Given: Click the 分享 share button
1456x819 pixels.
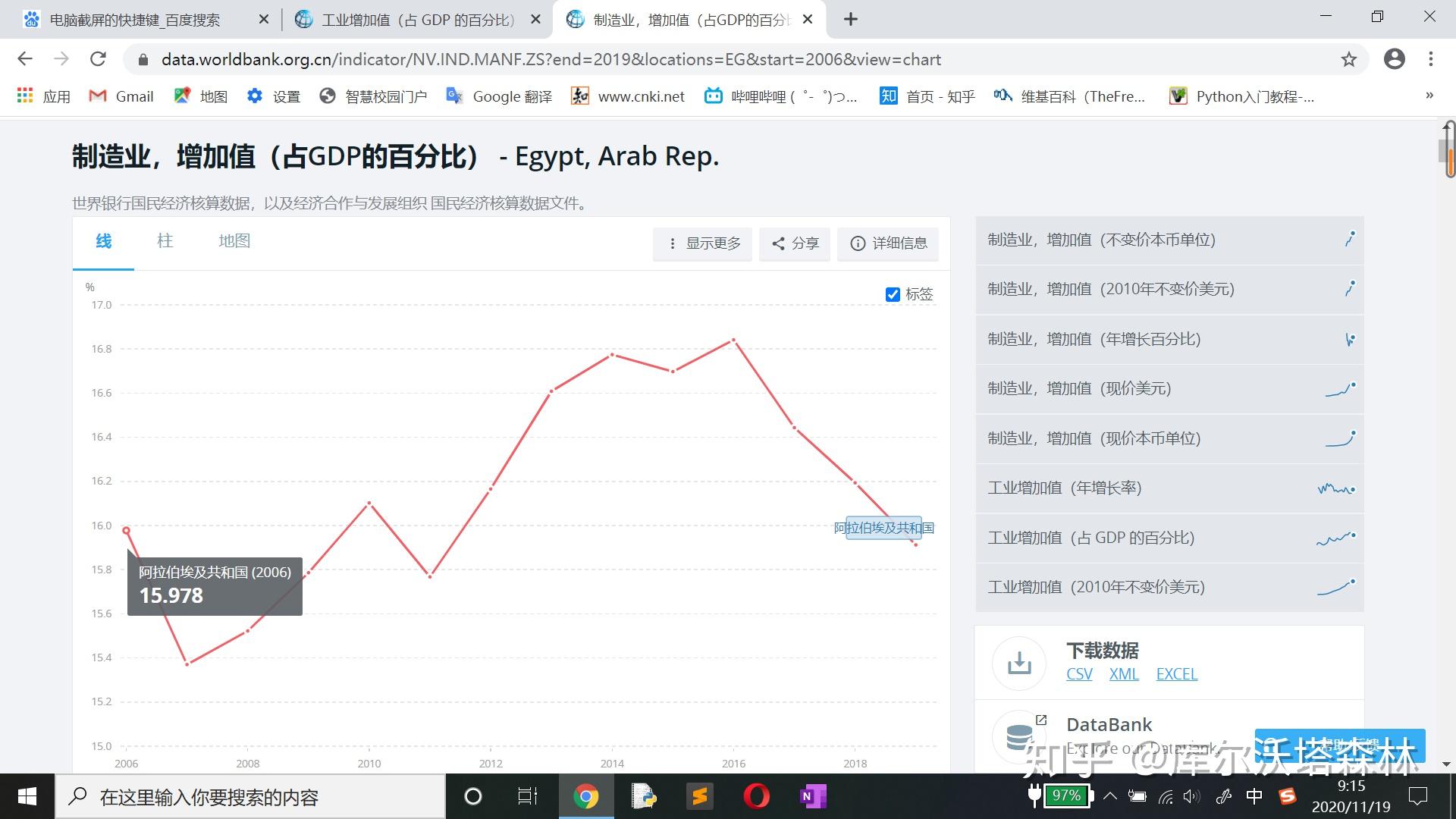Looking at the screenshot, I should [795, 243].
